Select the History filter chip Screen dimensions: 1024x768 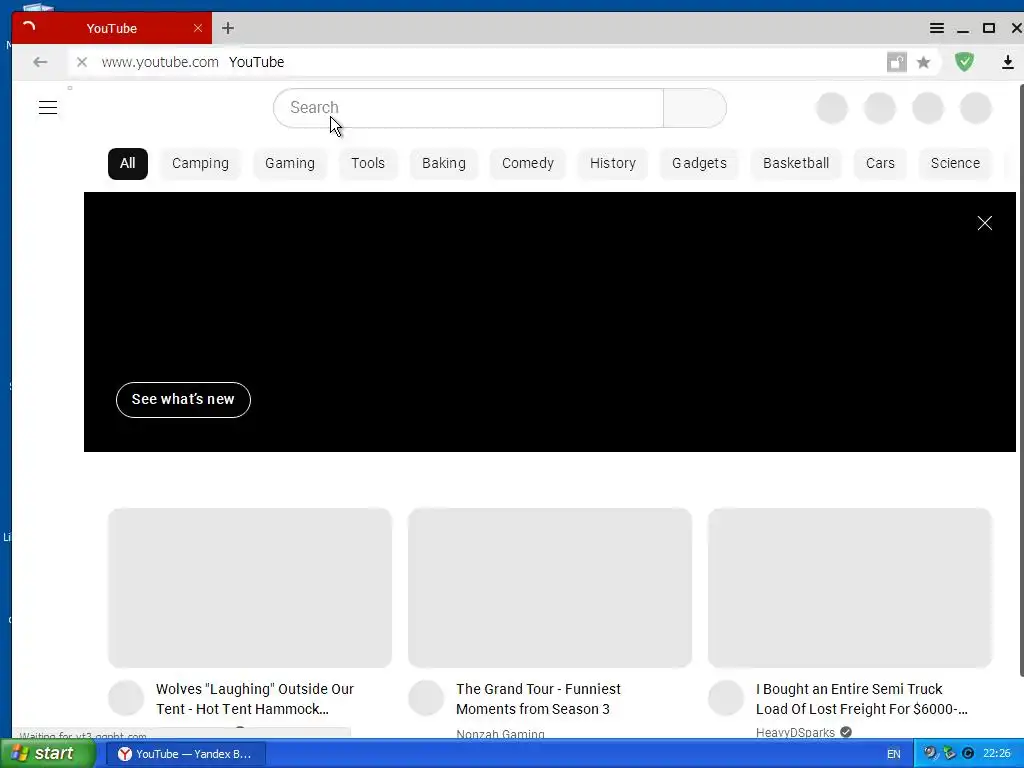613,163
